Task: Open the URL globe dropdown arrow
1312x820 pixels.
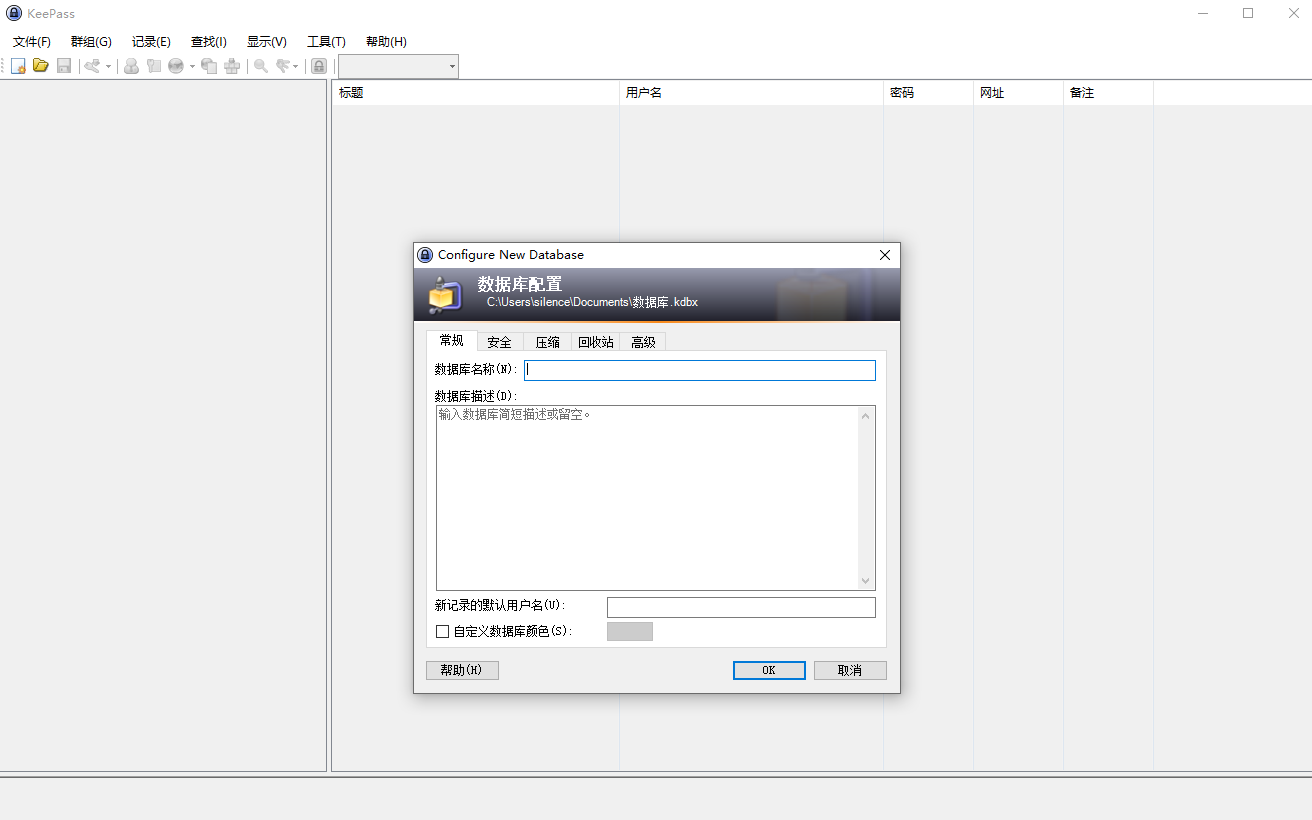Action: point(192,67)
